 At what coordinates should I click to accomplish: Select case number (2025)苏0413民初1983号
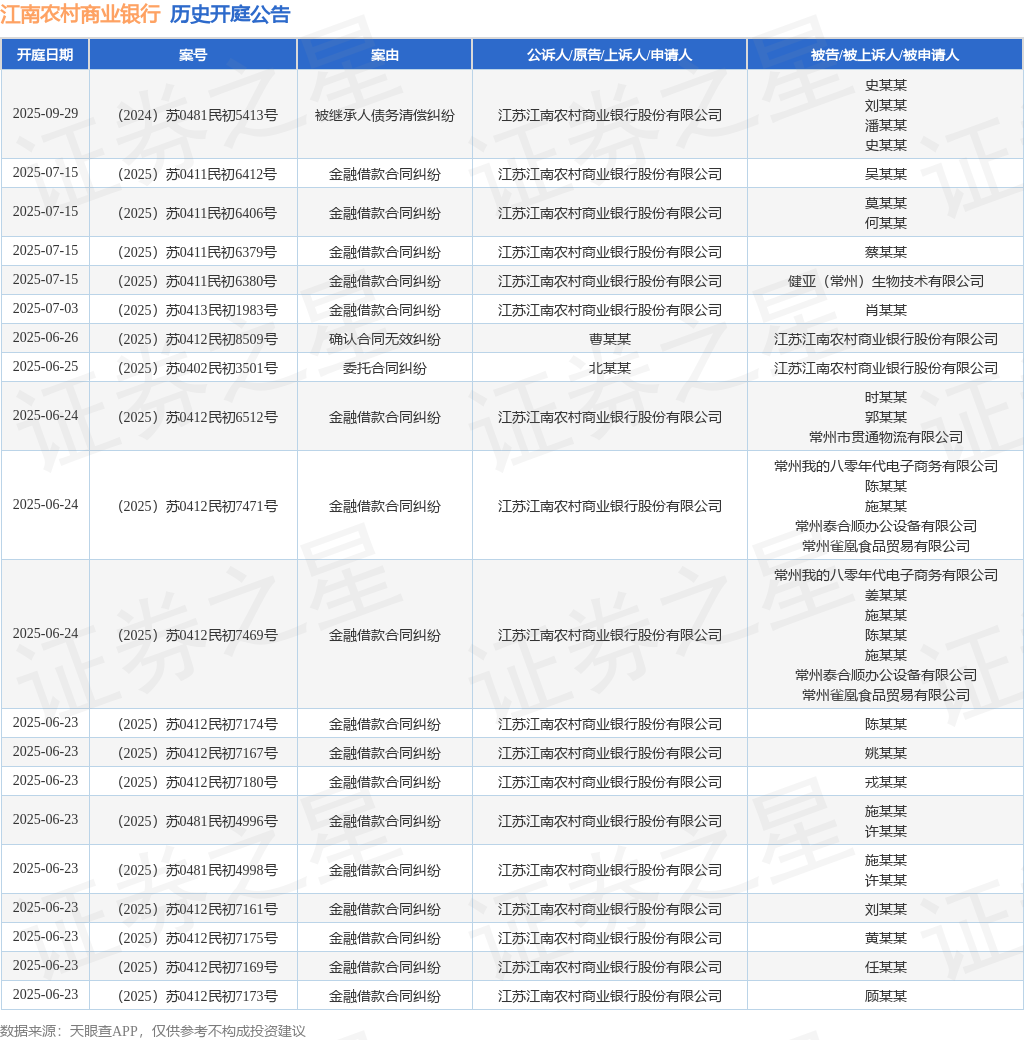pyautogui.click(x=198, y=310)
